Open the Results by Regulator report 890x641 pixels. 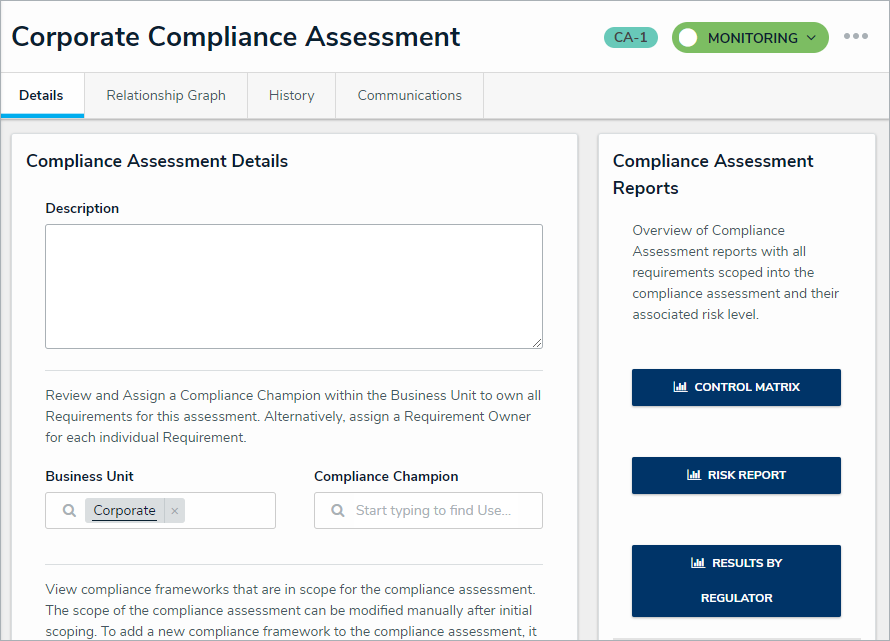[736, 581]
